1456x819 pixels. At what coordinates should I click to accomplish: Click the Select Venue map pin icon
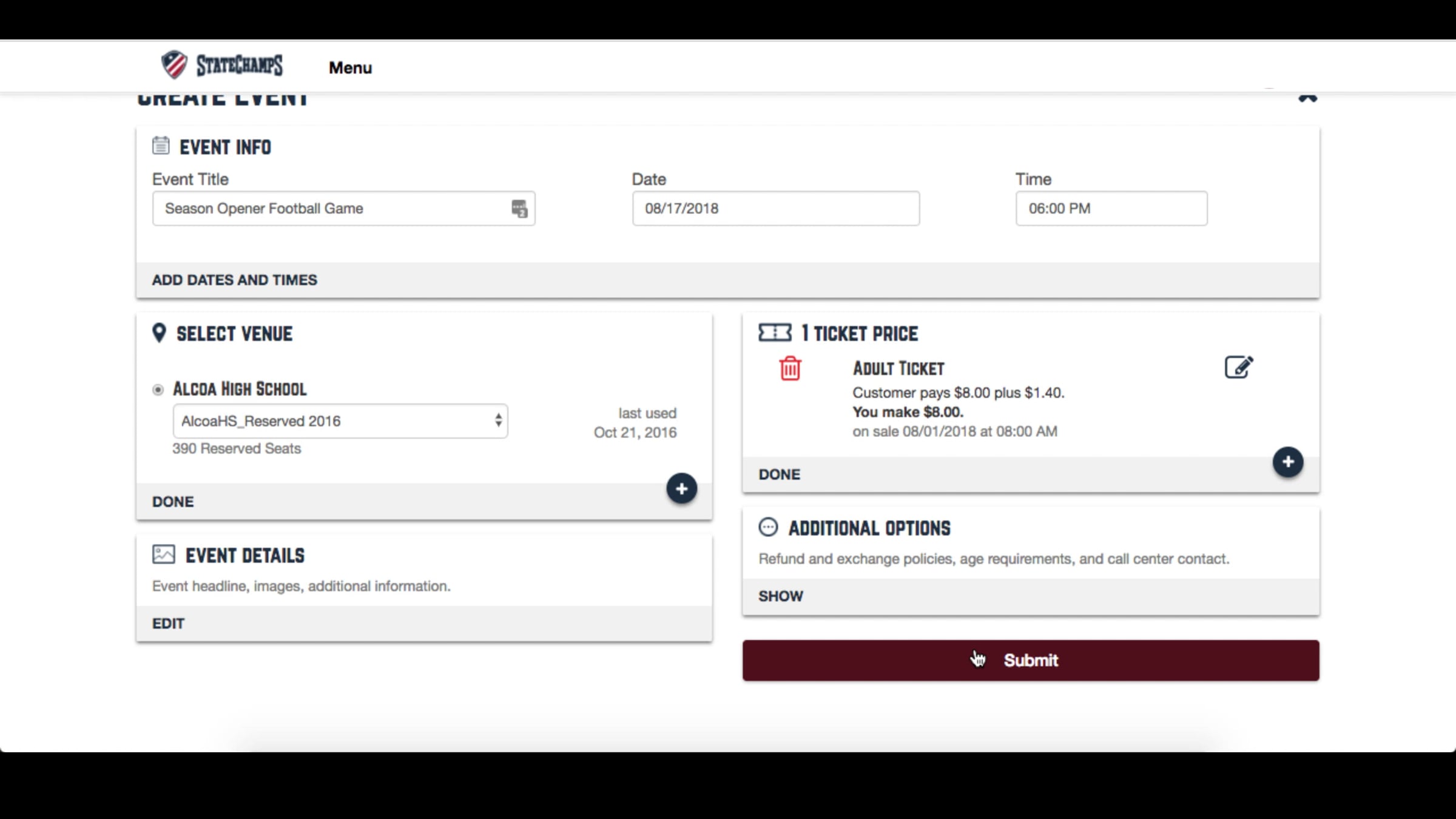[x=159, y=333]
